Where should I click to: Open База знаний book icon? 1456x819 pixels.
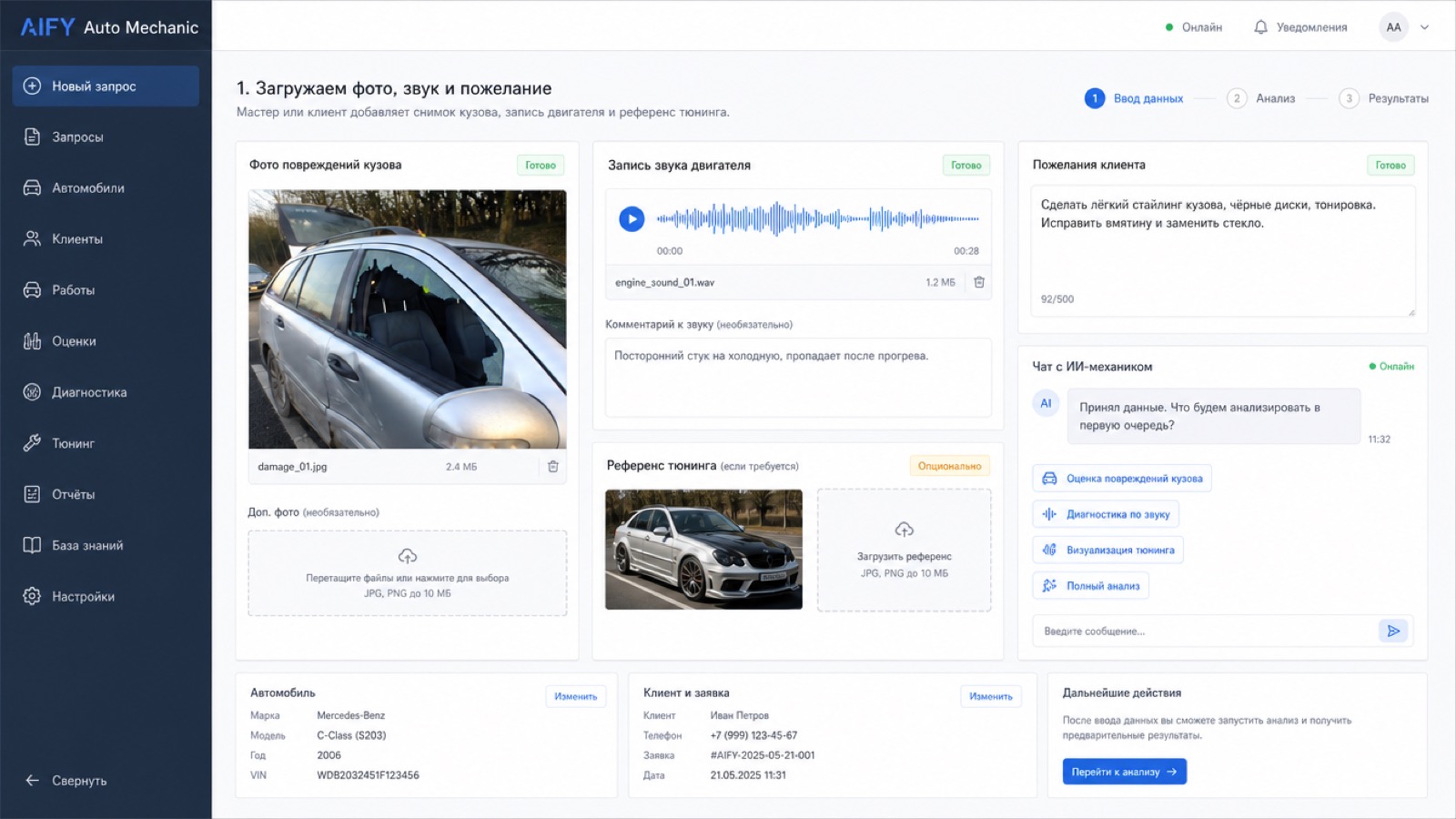pos(32,545)
